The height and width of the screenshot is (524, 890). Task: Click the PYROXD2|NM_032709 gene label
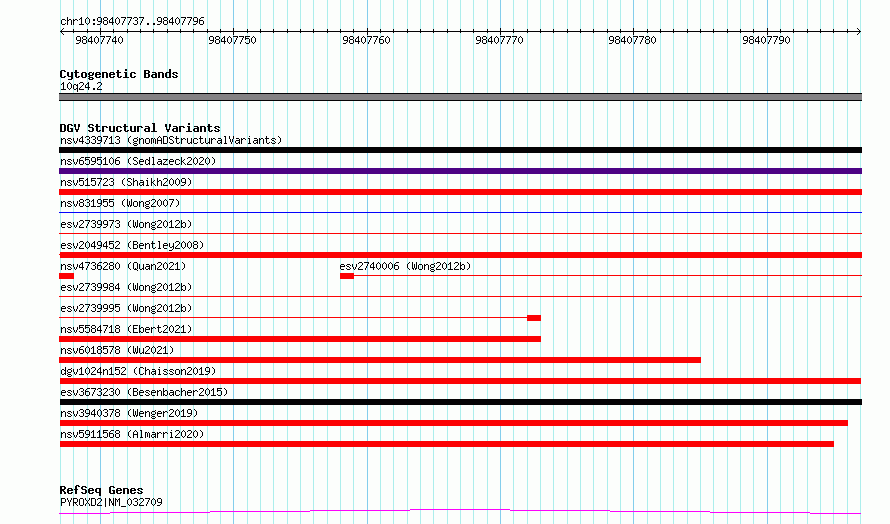click(111, 502)
